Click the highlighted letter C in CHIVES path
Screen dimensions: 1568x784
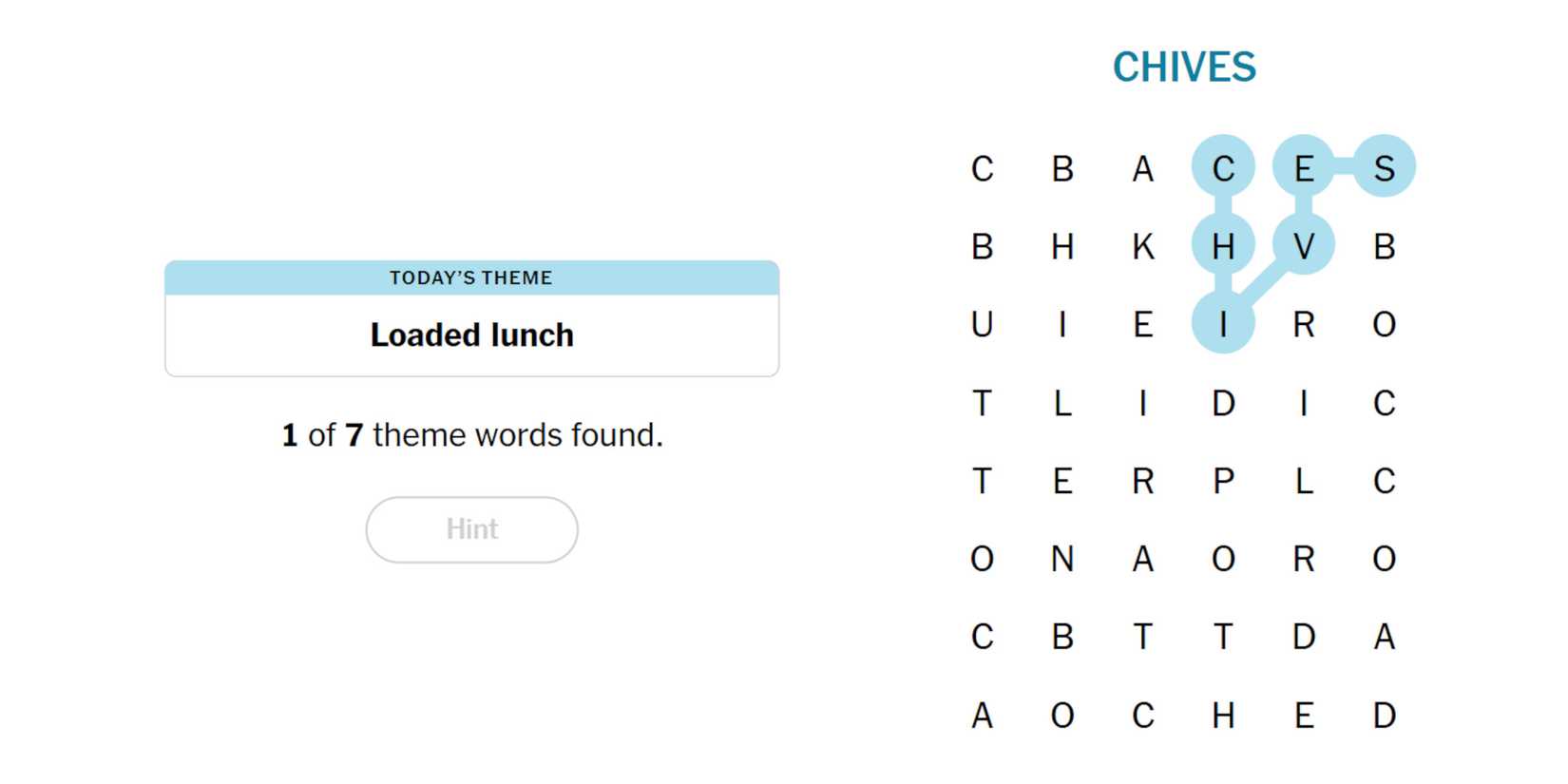[1223, 168]
